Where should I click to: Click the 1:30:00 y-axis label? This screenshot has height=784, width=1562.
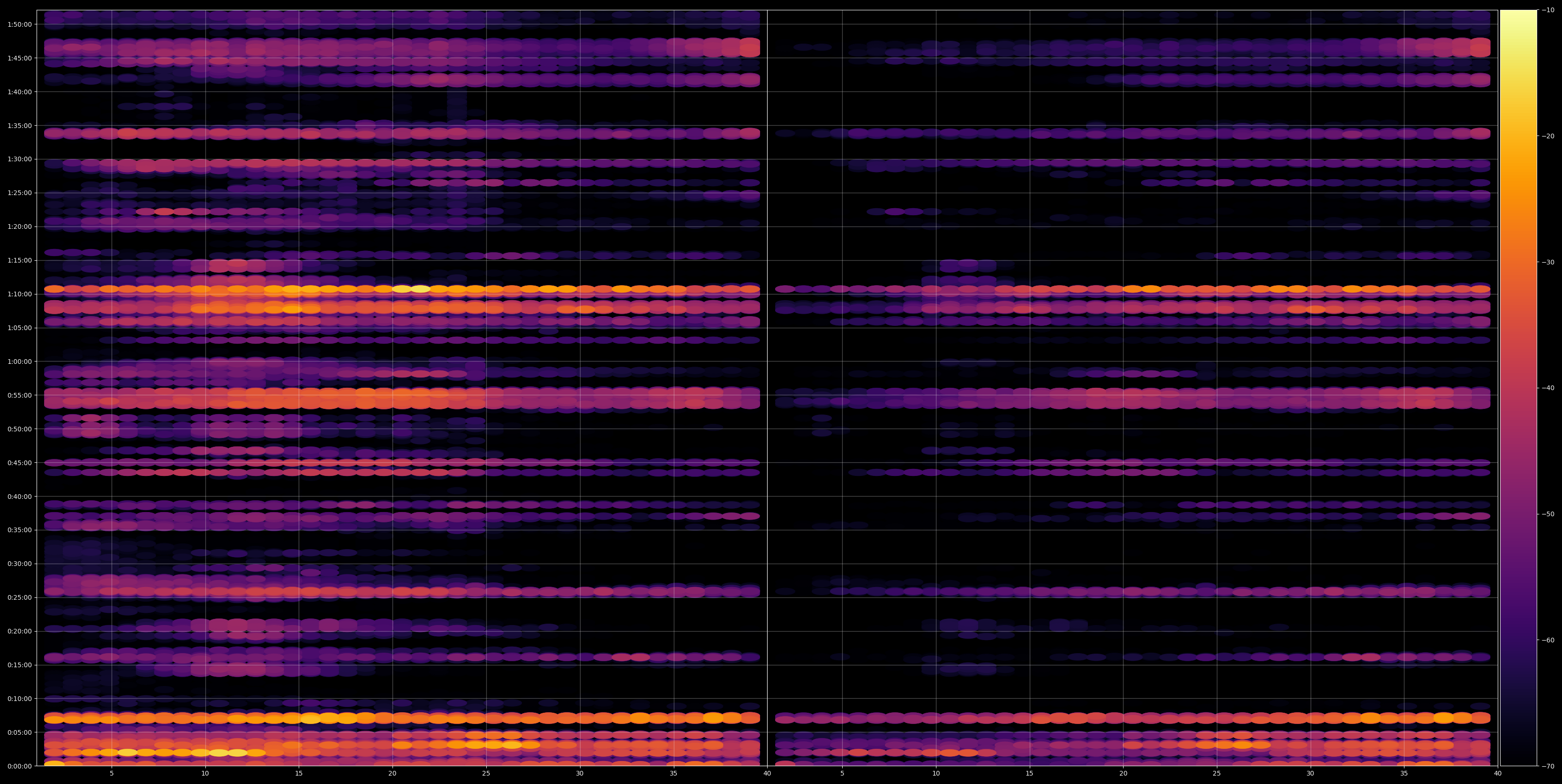coord(19,159)
